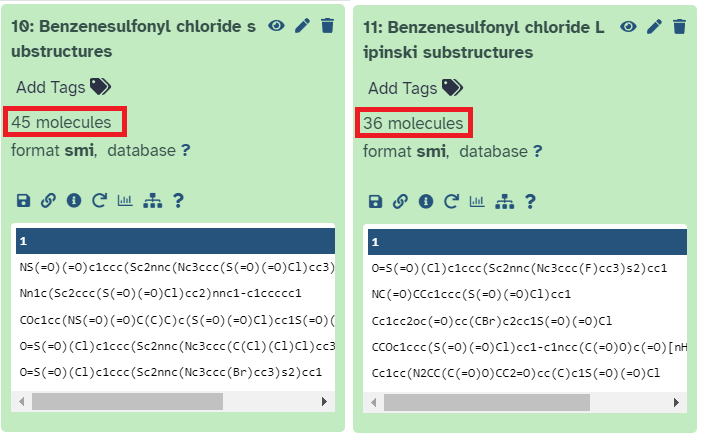Toggle visibility eye icon on dataset 10
The image size is (705, 438).
[277, 26]
